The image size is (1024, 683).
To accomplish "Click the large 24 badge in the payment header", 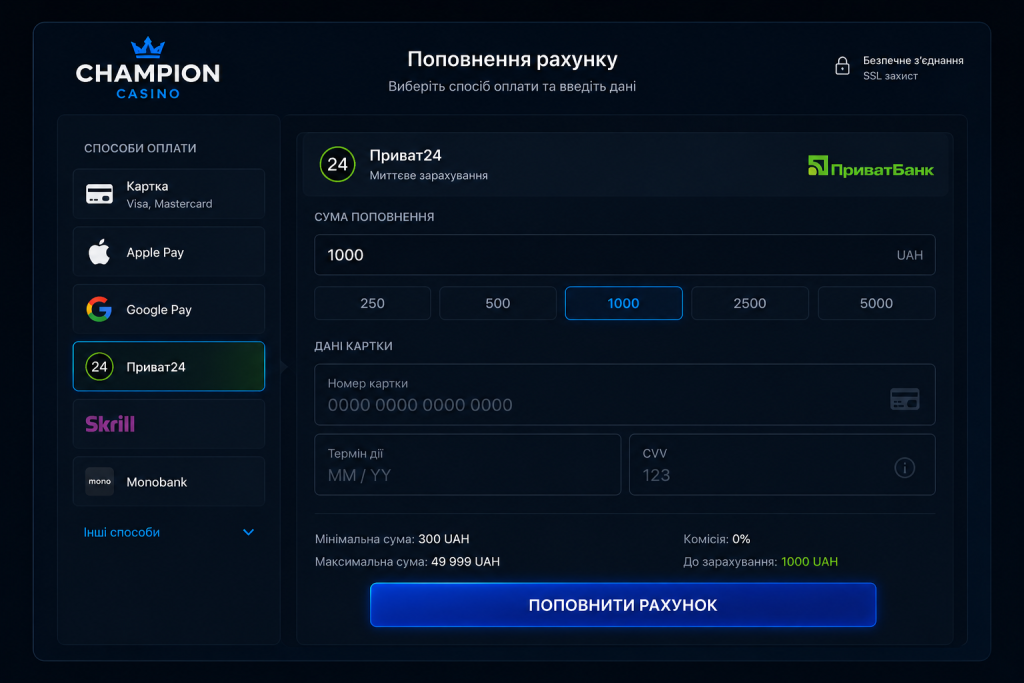I will click(x=338, y=164).
